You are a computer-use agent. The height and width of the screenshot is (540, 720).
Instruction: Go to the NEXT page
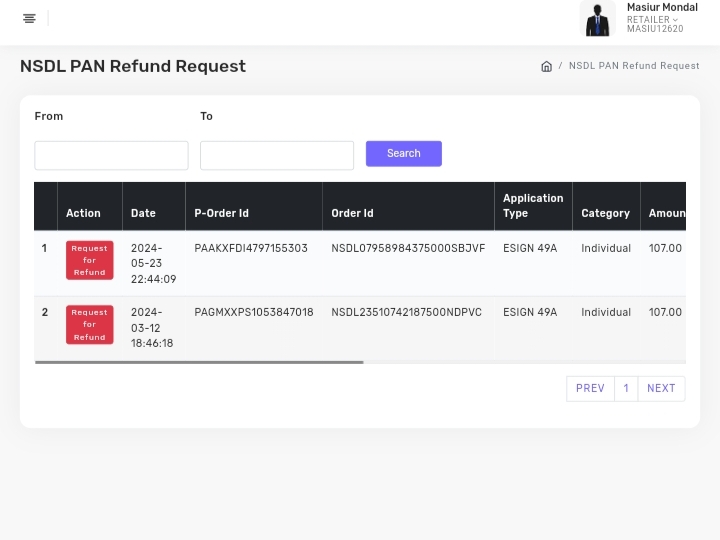click(x=661, y=388)
